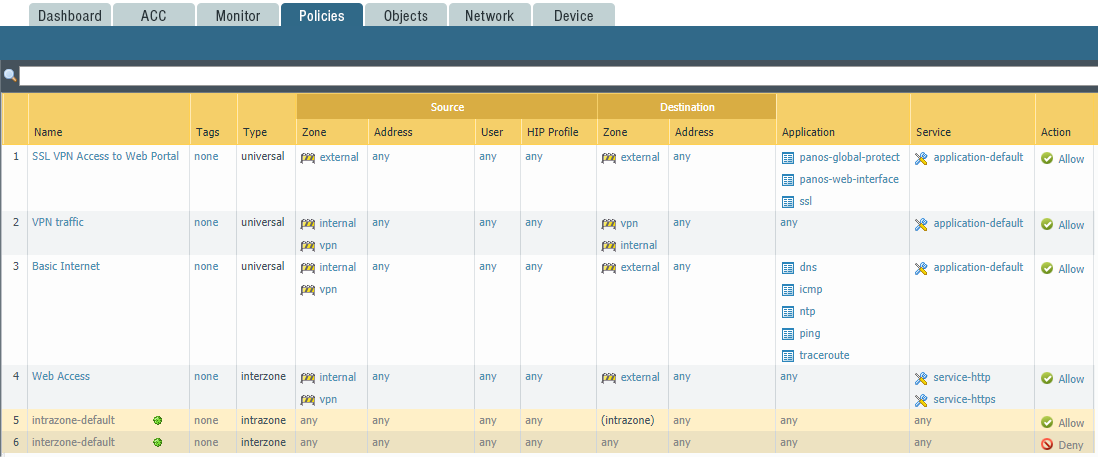This screenshot has width=1098, height=457.
Task: Click the traceroute application icon
Action: coord(788,356)
